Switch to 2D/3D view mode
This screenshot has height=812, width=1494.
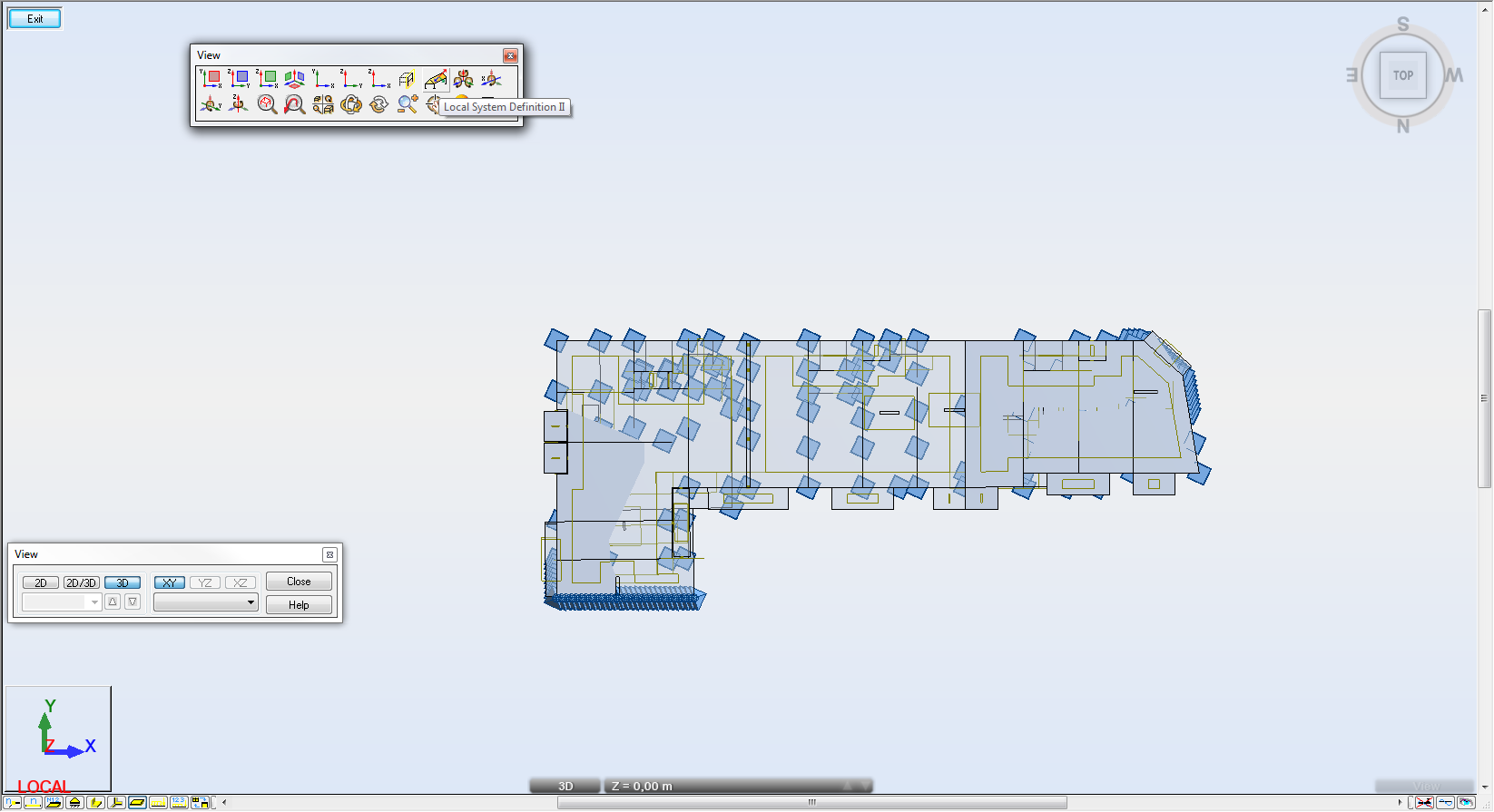[x=82, y=582]
